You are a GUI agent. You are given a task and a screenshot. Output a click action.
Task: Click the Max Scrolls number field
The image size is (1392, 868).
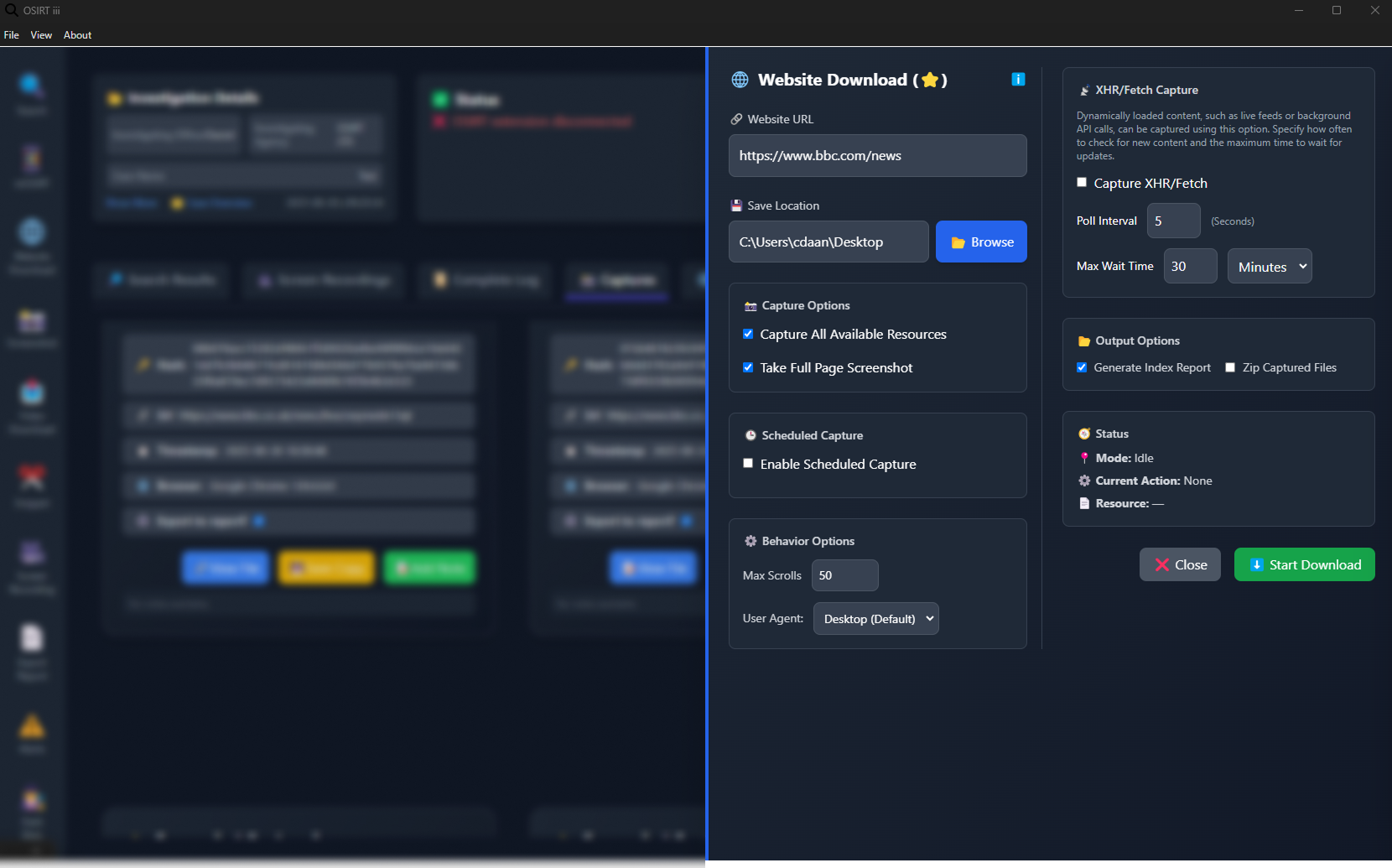click(844, 575)
